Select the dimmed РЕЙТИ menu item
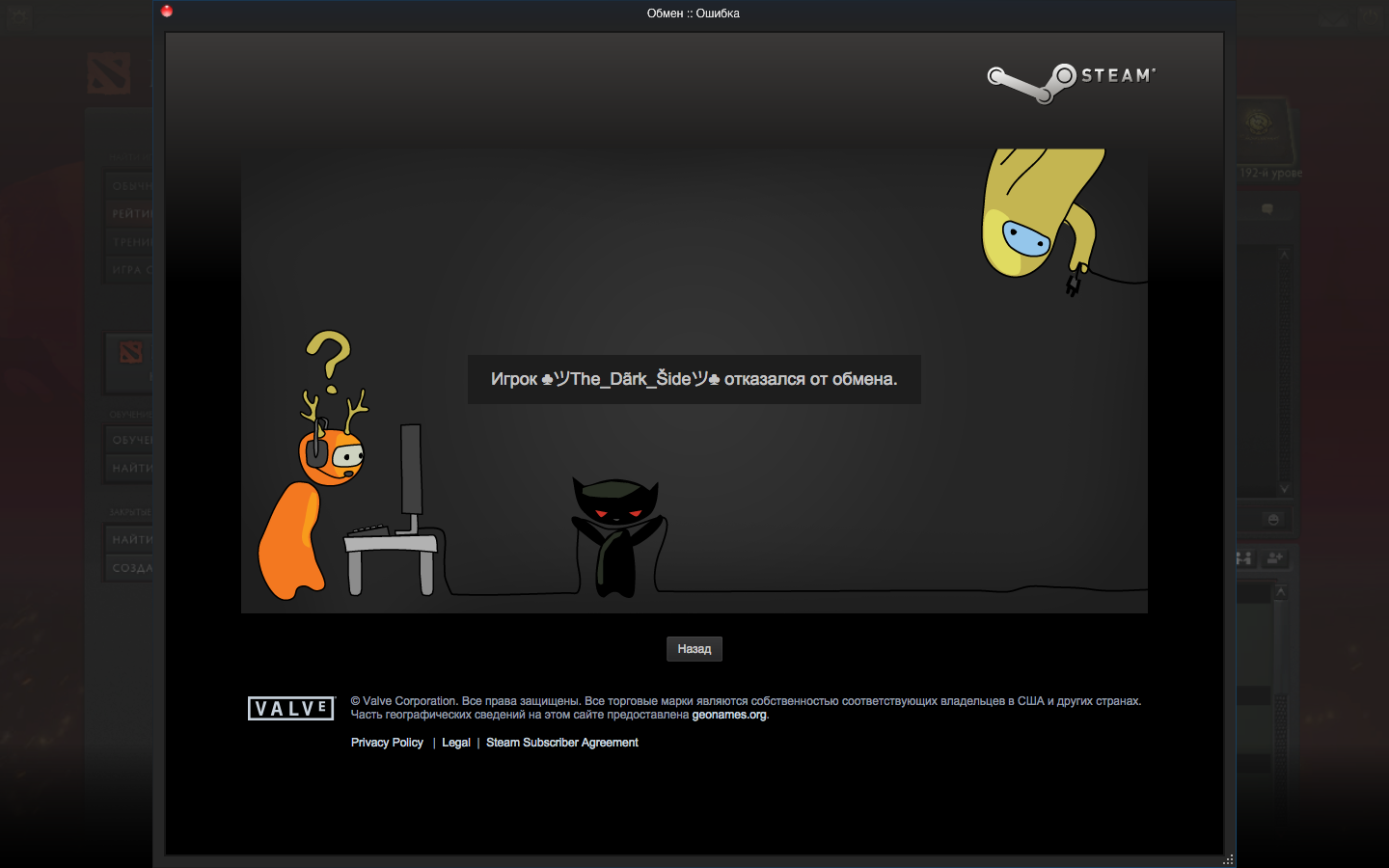The image size is (1389, 868). point(129,214)
